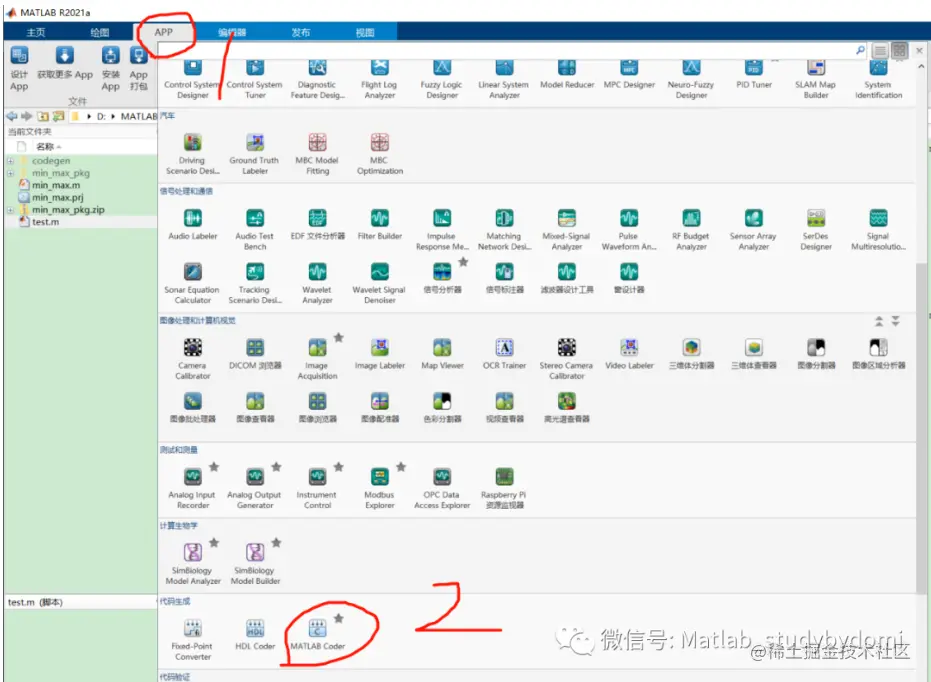Open the Audio Labeler app
931x682 pixels.
192,225
